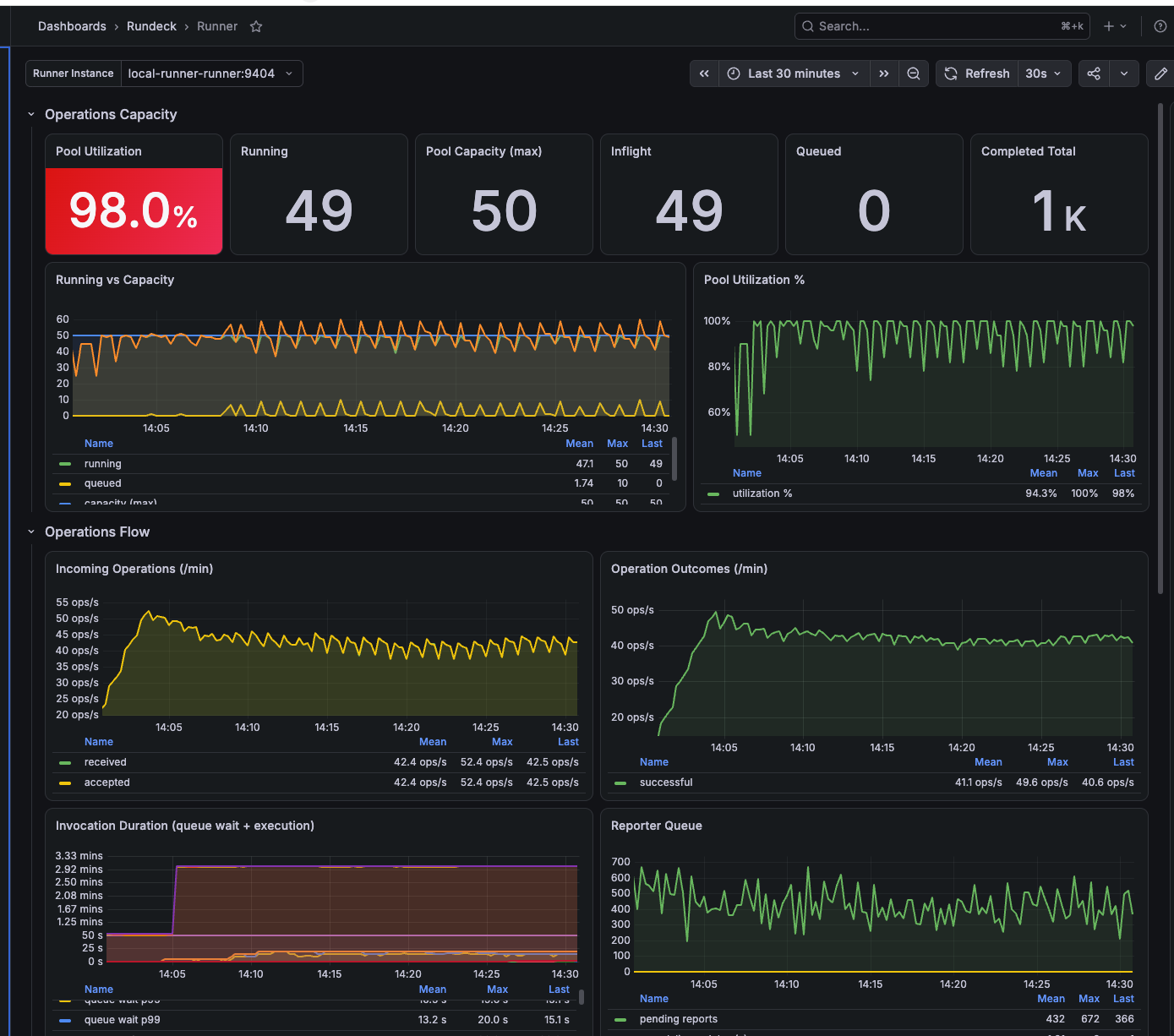
Task: Collapse the Operations Capacity row
Action: (x=31, y=114)
